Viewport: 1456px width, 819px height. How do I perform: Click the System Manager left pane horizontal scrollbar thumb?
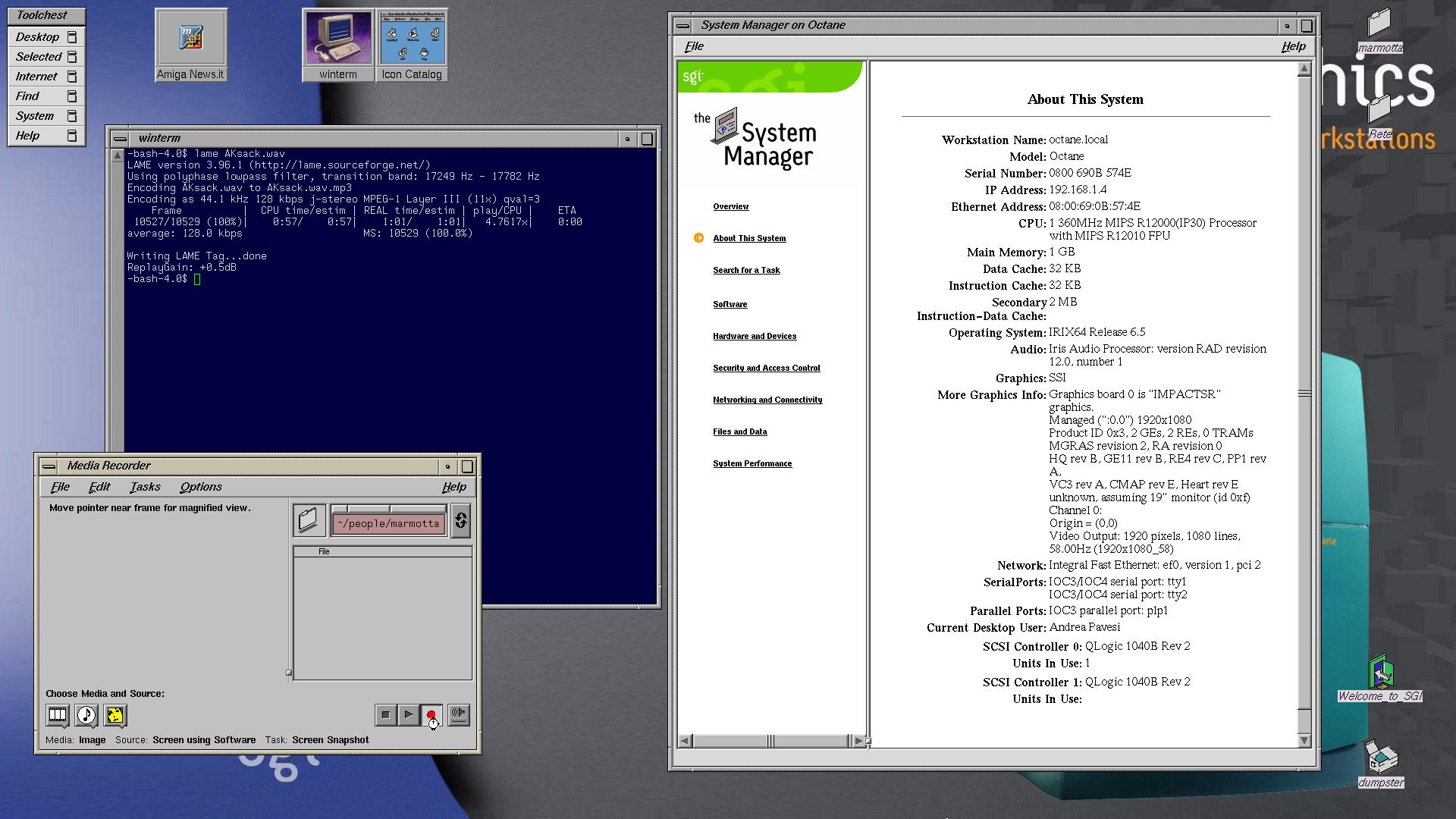[770, 741]
